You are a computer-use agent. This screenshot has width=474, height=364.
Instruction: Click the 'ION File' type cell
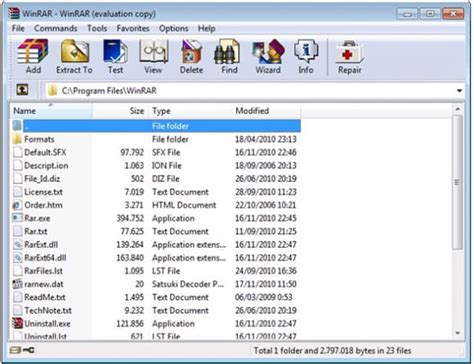pos(167,165)
